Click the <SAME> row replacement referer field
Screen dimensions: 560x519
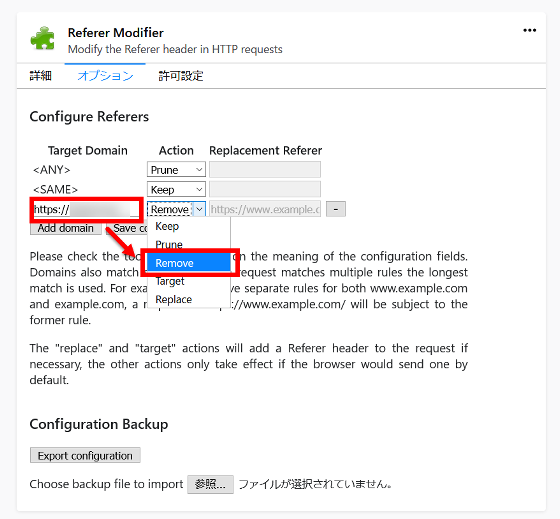tap(265, 189)
